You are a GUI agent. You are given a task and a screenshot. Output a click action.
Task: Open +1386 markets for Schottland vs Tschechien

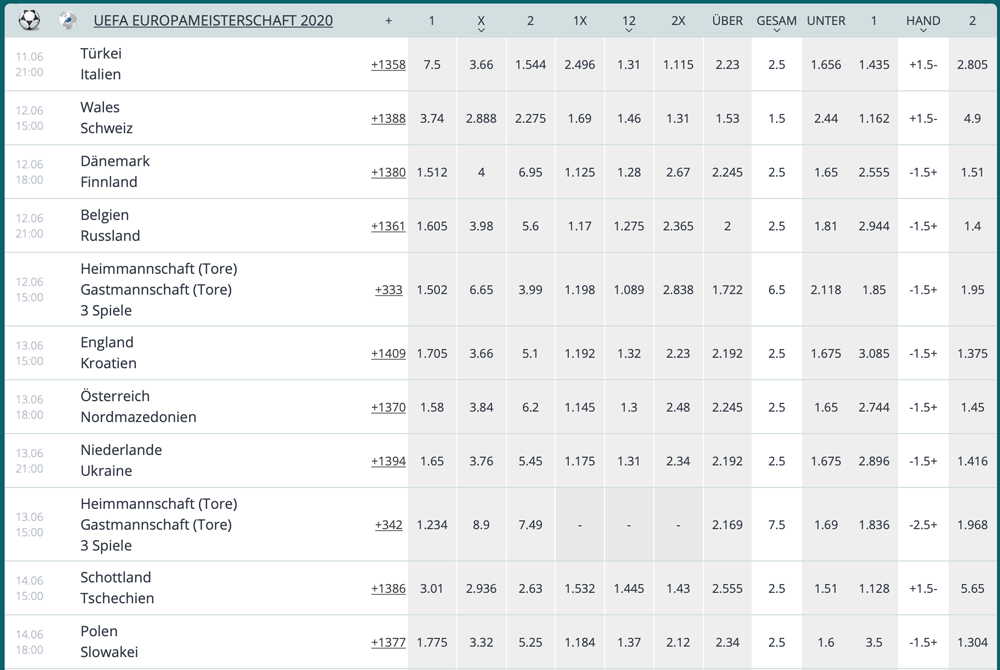(388, 589)
